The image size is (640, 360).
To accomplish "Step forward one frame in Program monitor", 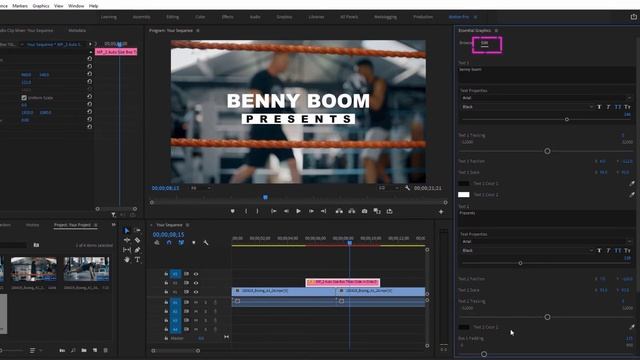I will click(x=311, y=211).
